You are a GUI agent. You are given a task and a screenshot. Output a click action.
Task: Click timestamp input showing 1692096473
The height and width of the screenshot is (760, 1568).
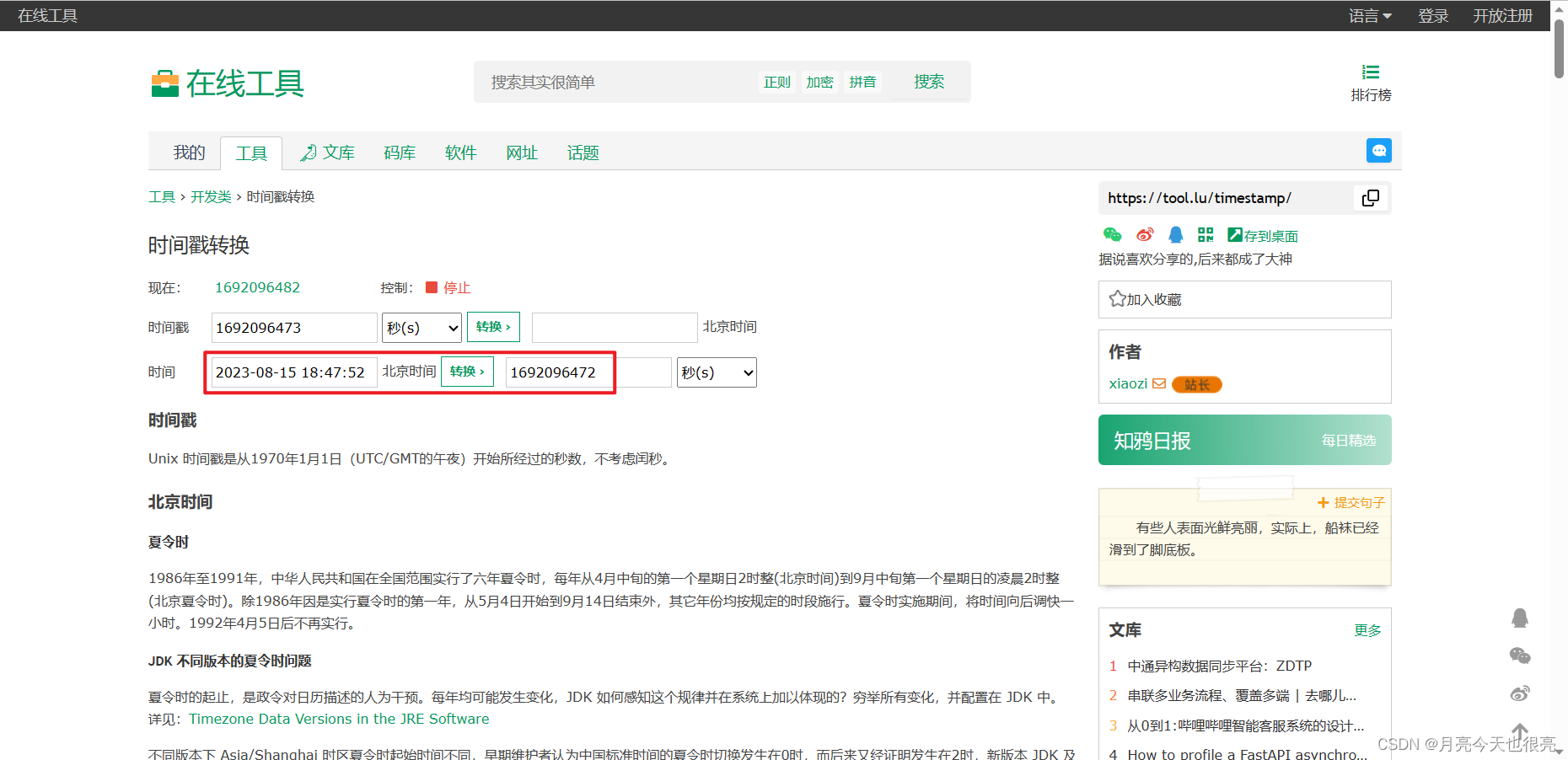click(293, 328)
